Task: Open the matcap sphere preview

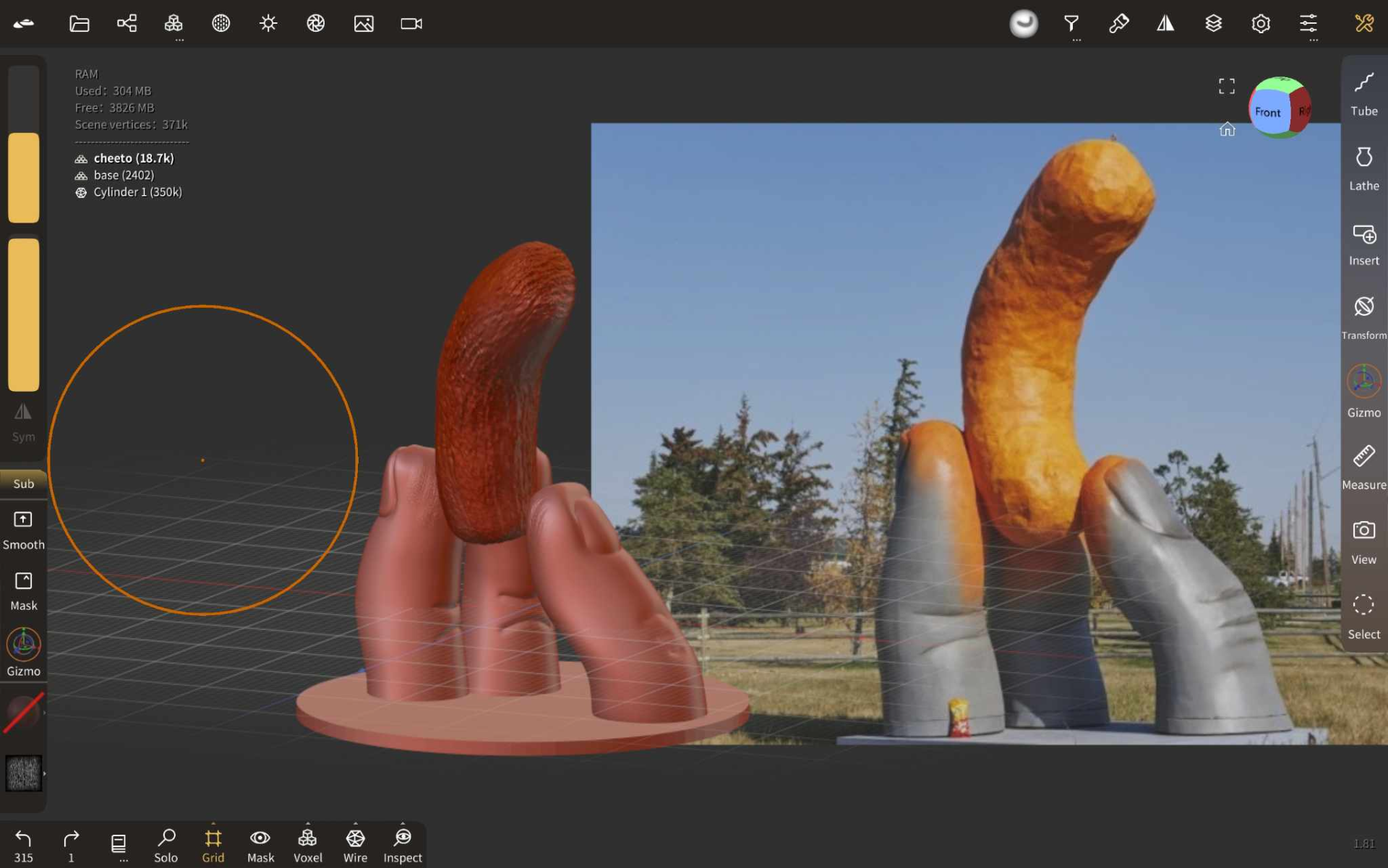Action: (x=1024, y=24)
